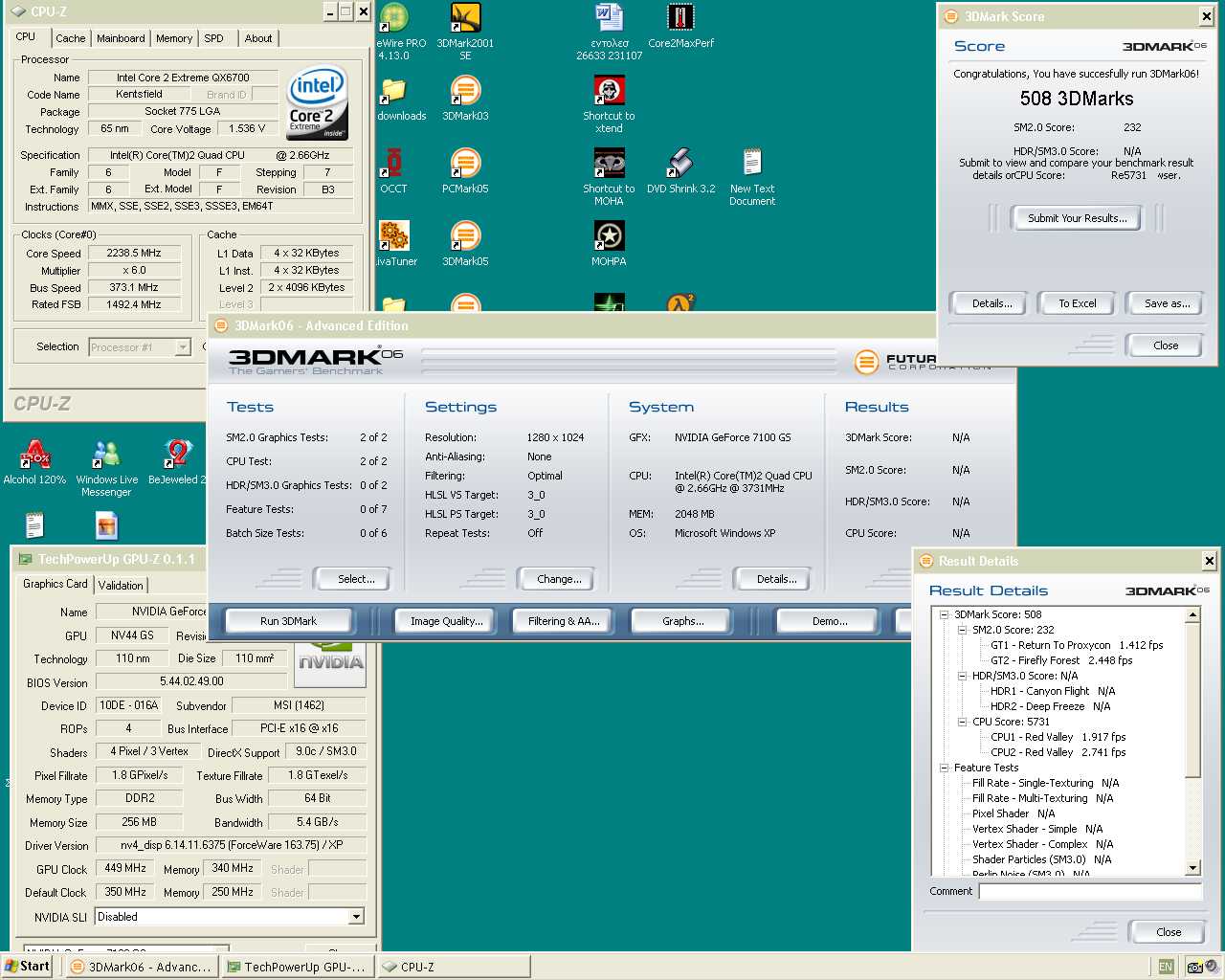Select the GT1 - Return To Proxycon row
1225x980 pixels.
click(1077, 645)
